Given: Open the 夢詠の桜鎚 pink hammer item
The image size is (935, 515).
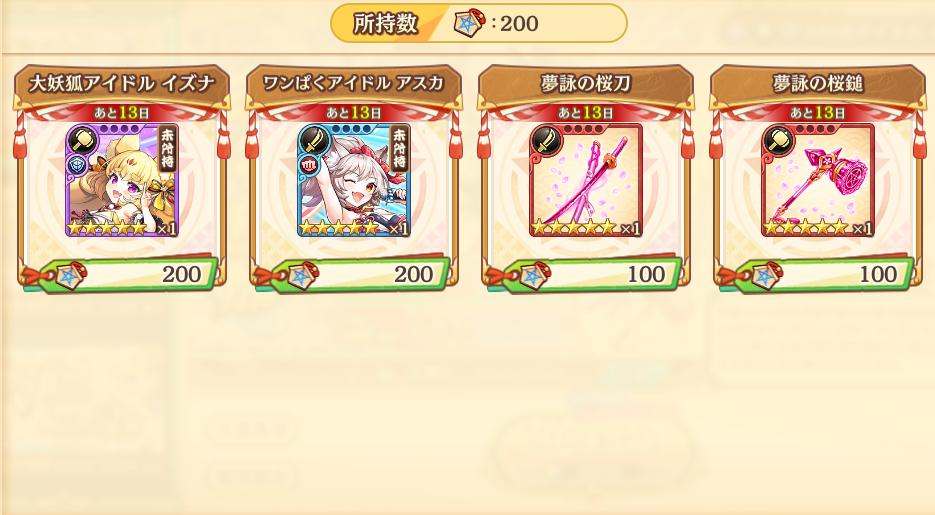Looking at the screenshot, I should (x=818, y=181).
